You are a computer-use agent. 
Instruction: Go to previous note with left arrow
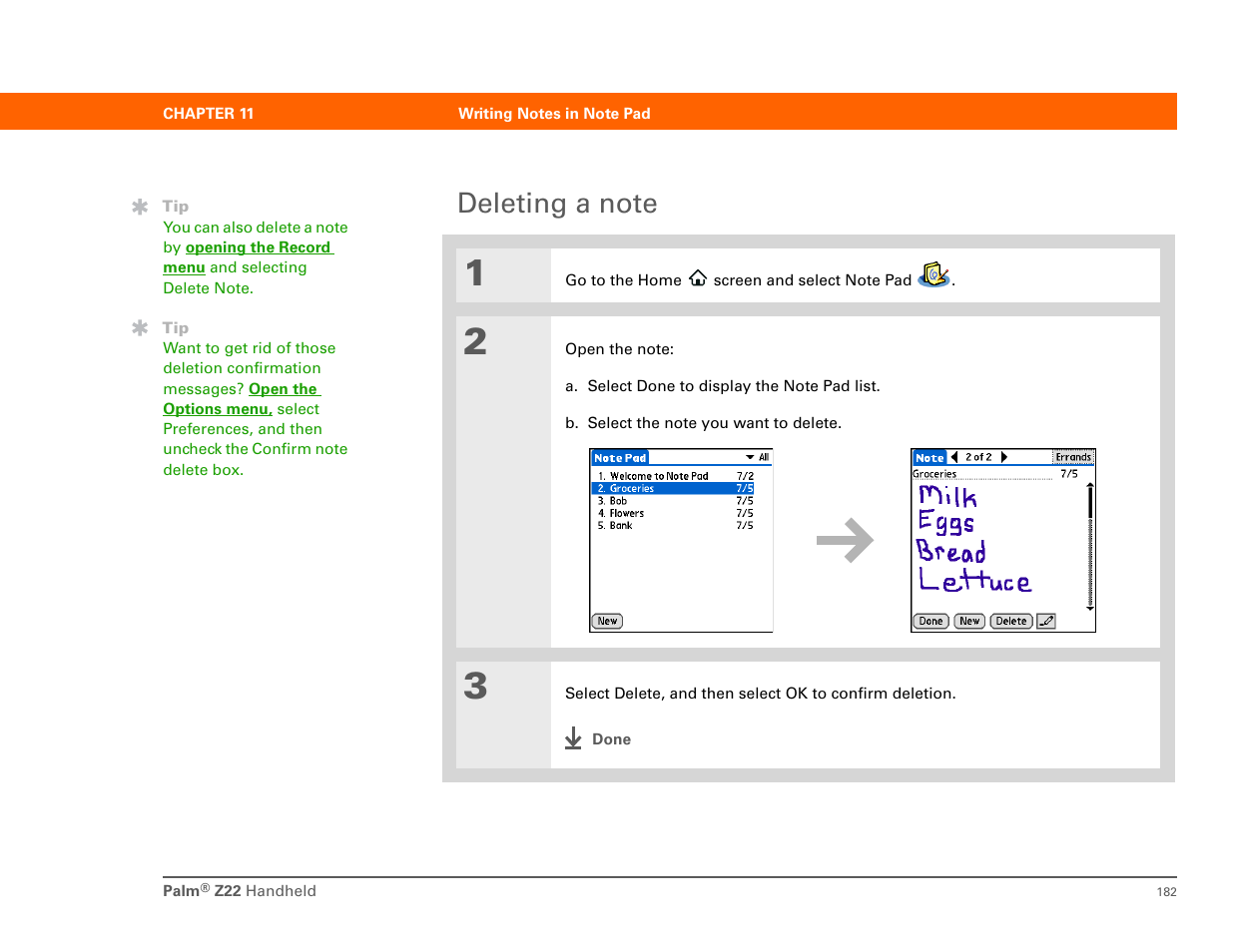point(954,457)
